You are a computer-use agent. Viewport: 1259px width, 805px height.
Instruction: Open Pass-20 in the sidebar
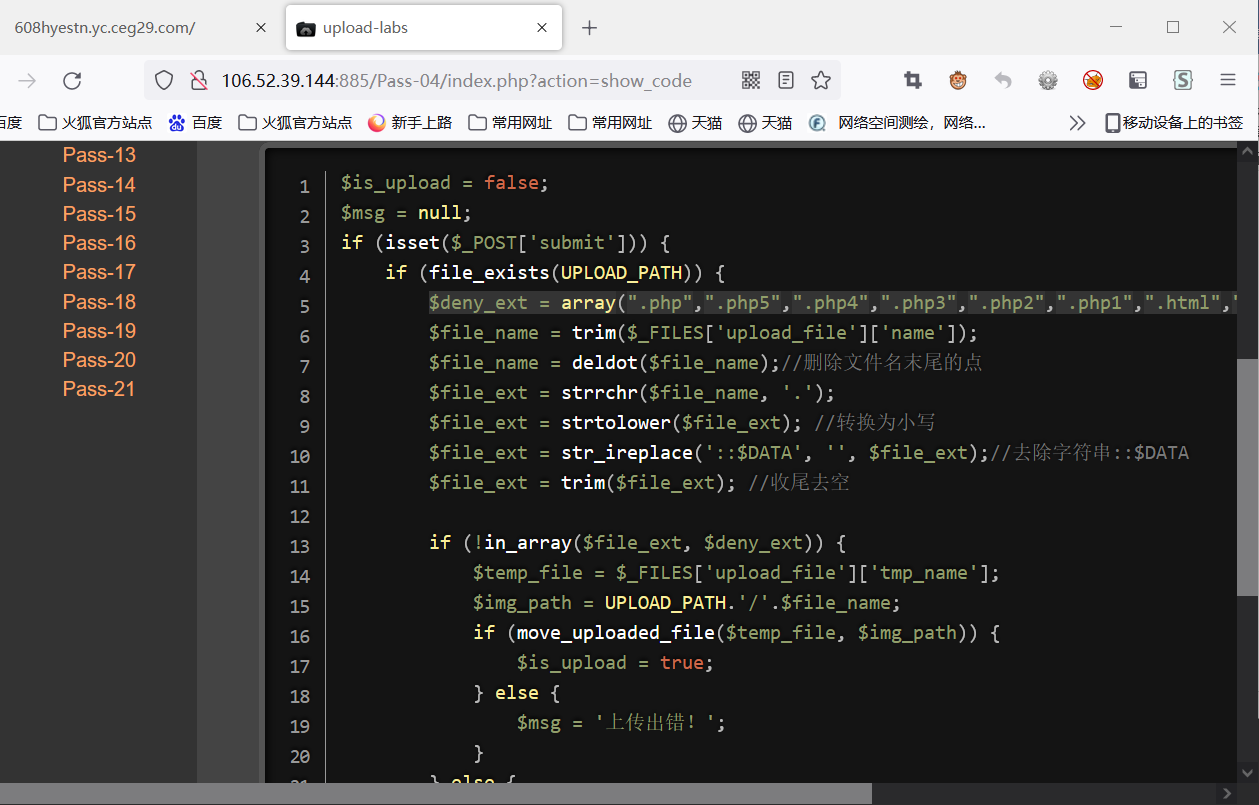tap(99, 360)
